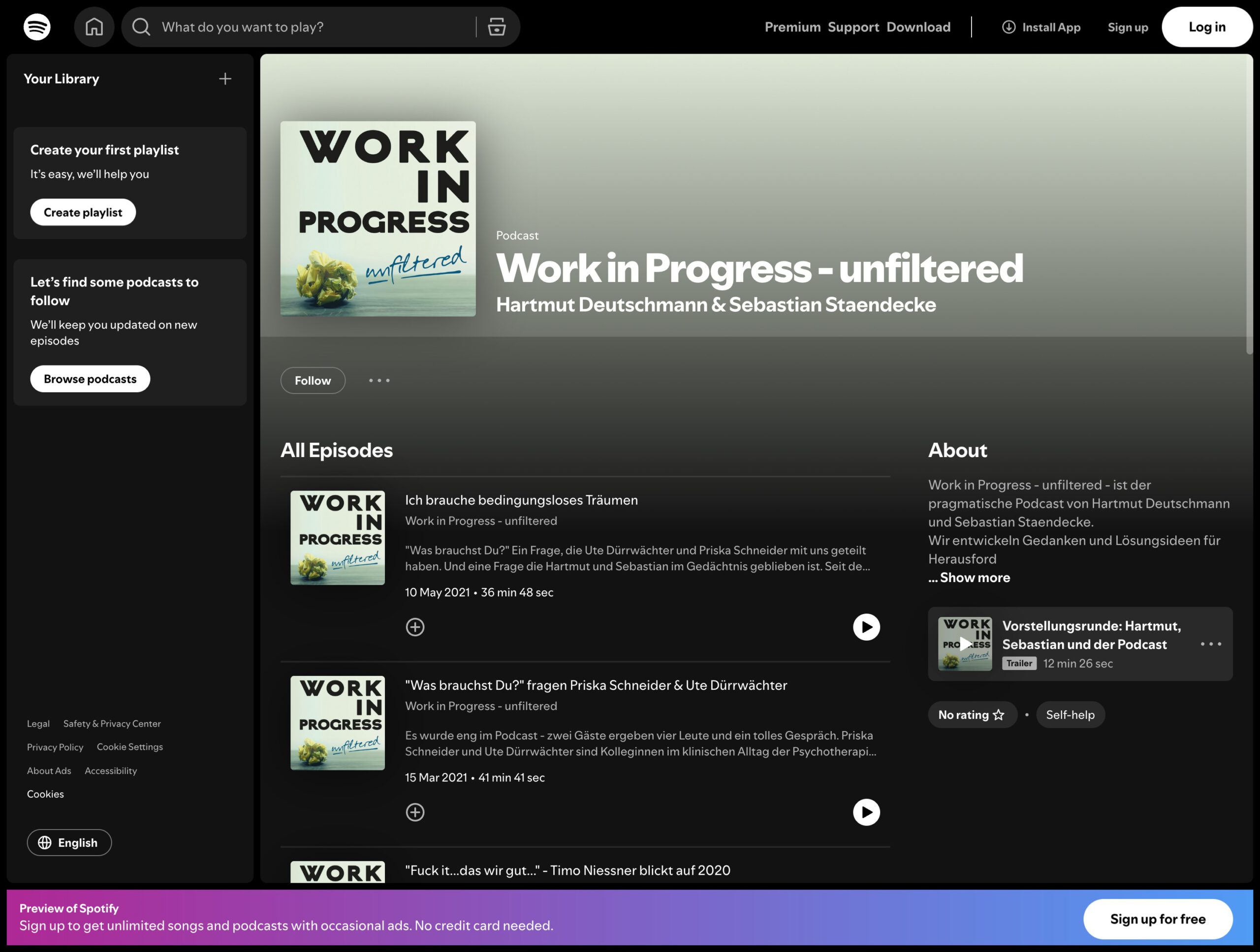1260x952 pixels.
Task: Open the Download menu item
Action: pyautogui.click(x=918, y=27)
